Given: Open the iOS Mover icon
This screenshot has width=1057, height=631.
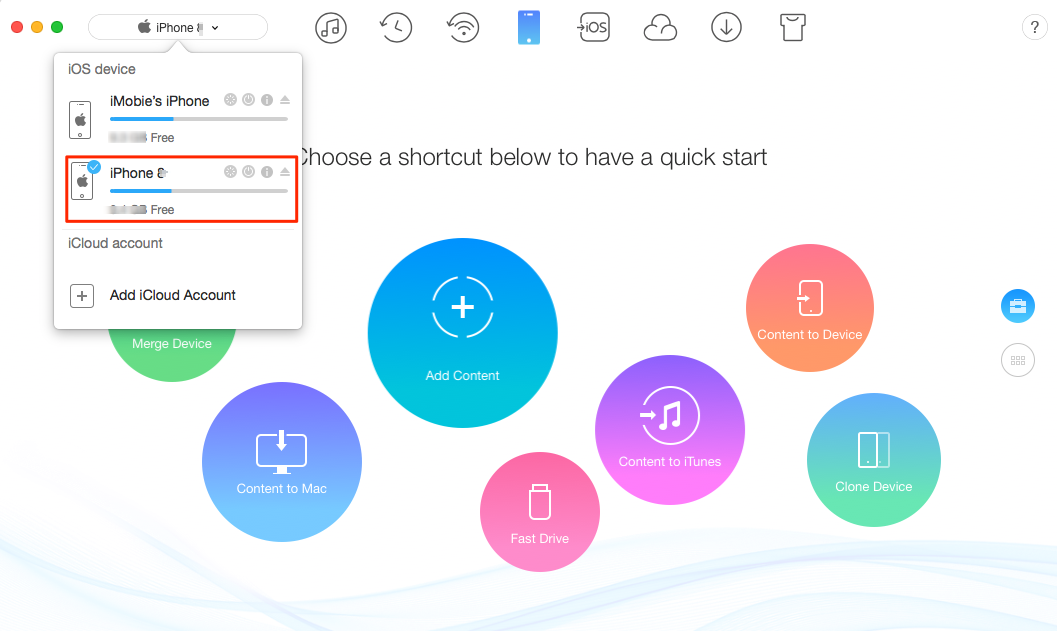Looking at the screenshot, I should [x=594, y=28].
